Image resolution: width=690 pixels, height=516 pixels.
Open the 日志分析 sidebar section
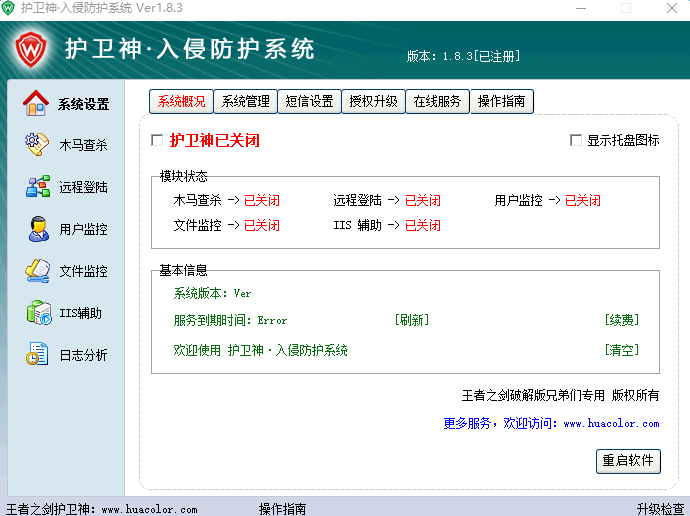coord(83,355)
